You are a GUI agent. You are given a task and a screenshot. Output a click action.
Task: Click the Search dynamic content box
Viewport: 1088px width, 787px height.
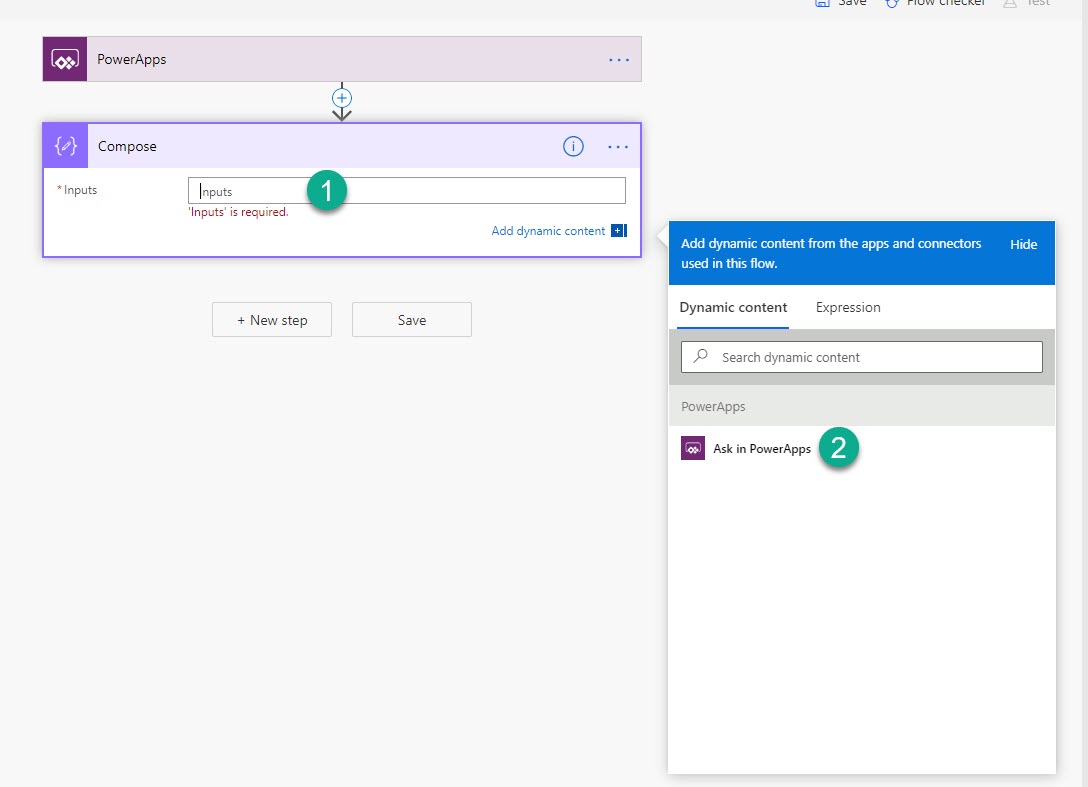[870, 357]
